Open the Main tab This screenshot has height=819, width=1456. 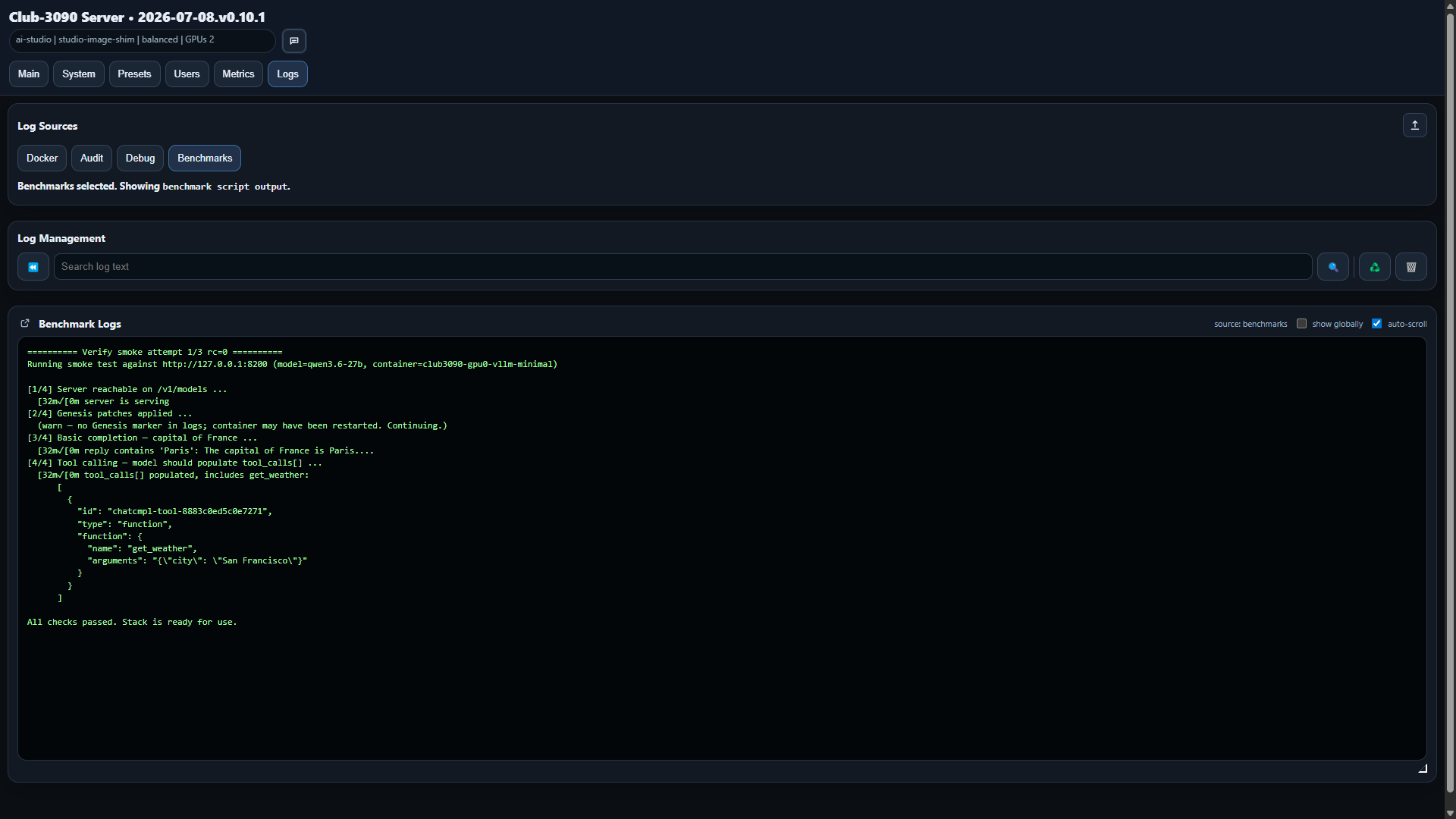[29, 74]
